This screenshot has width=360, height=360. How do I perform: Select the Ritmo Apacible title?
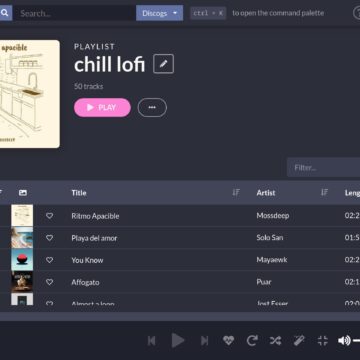[x=95, y=216]
